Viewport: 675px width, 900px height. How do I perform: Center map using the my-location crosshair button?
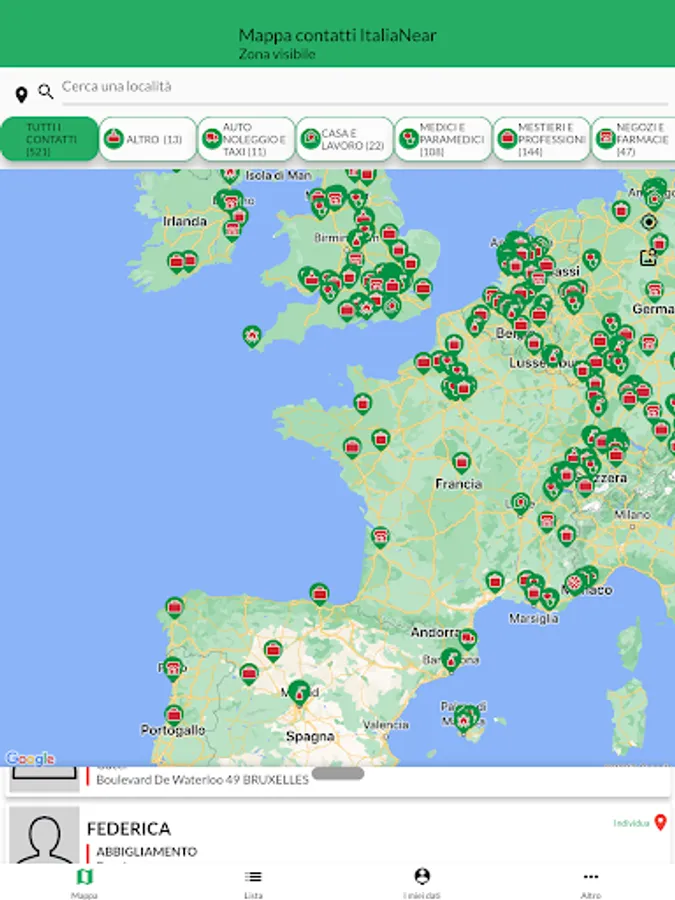click(x=649, y=222)
